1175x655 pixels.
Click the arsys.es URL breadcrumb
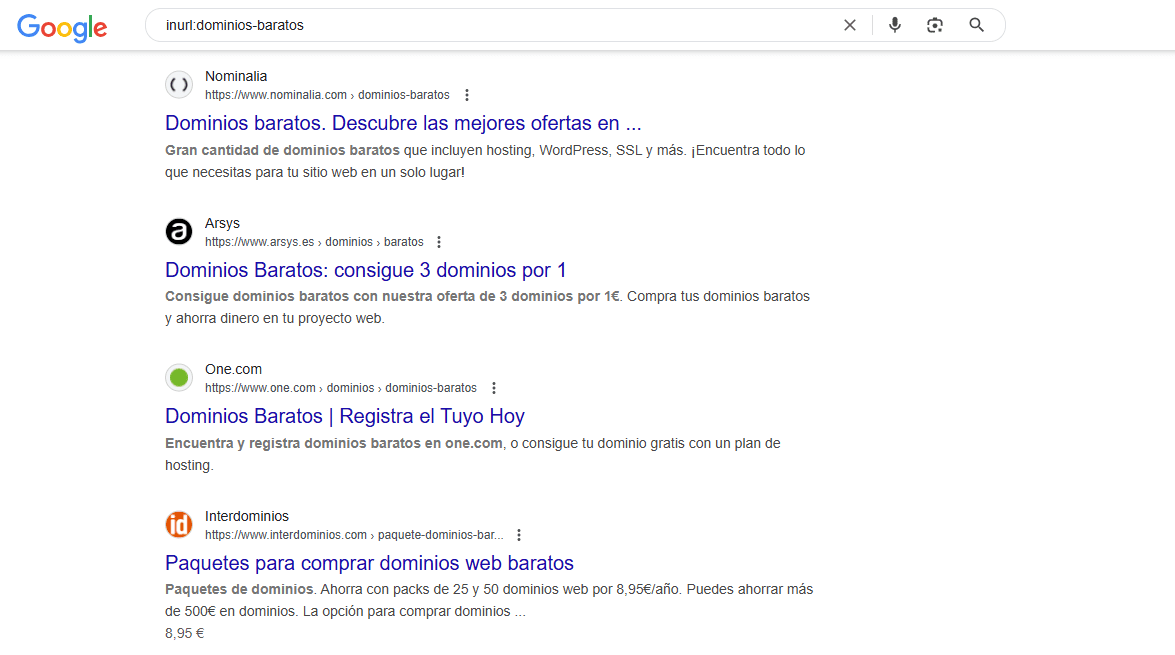click(x=314, y=242)
